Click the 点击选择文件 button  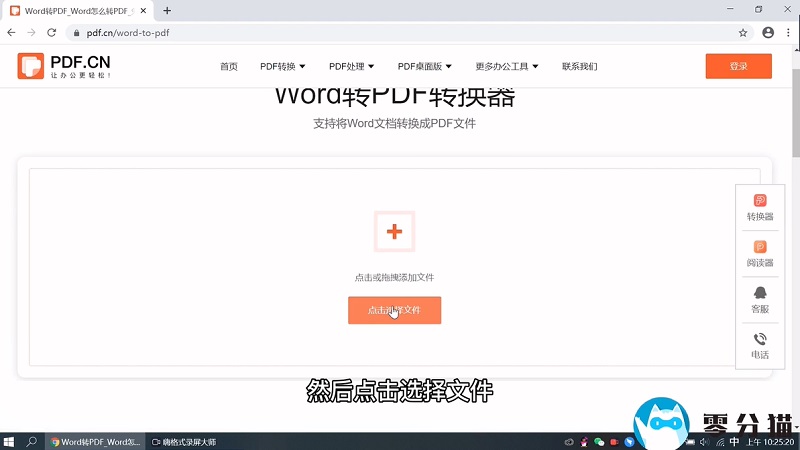click(x=394, y=310)
